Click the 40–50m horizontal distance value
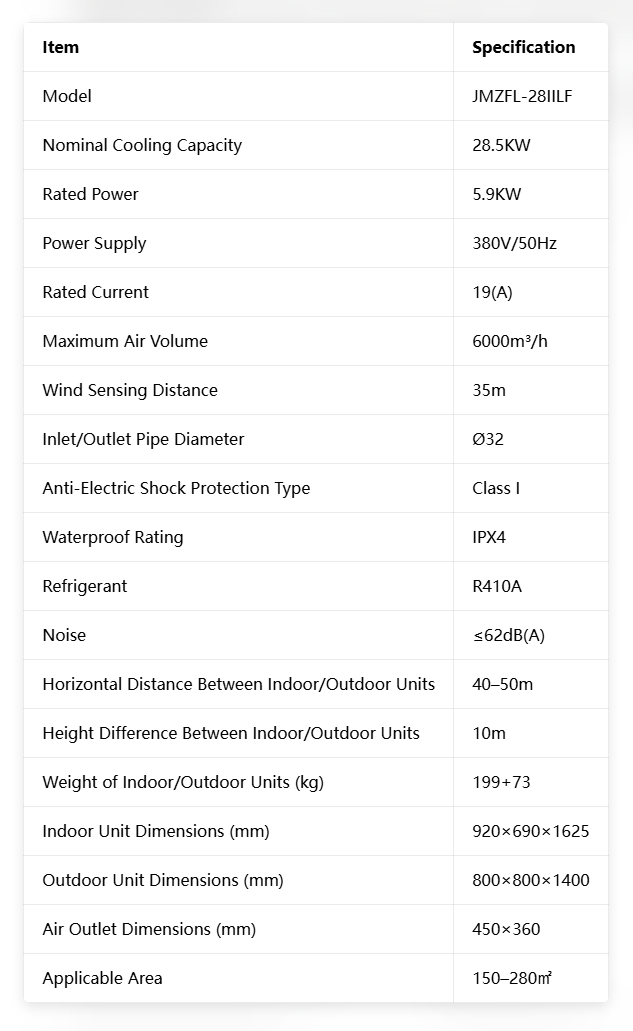633x1031 pixels. click(502, 684)
